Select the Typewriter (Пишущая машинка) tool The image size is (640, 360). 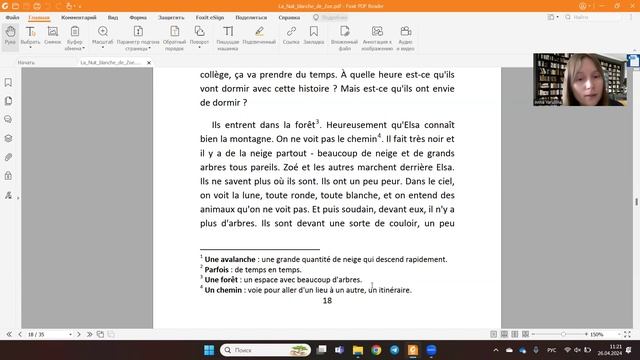click(228, 37)
